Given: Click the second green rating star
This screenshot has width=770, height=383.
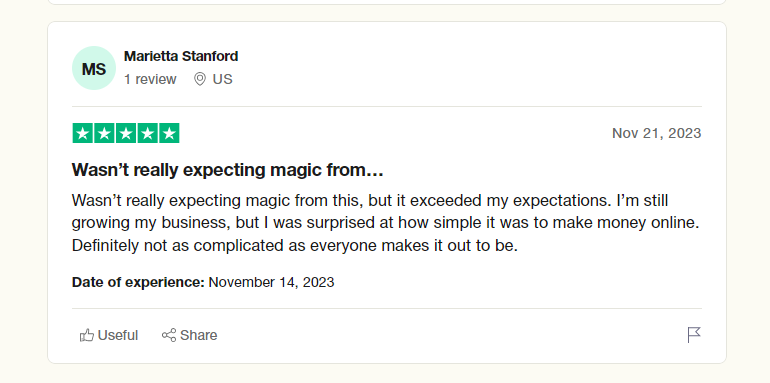Looking at the screenshot, I should pos(104,133).
